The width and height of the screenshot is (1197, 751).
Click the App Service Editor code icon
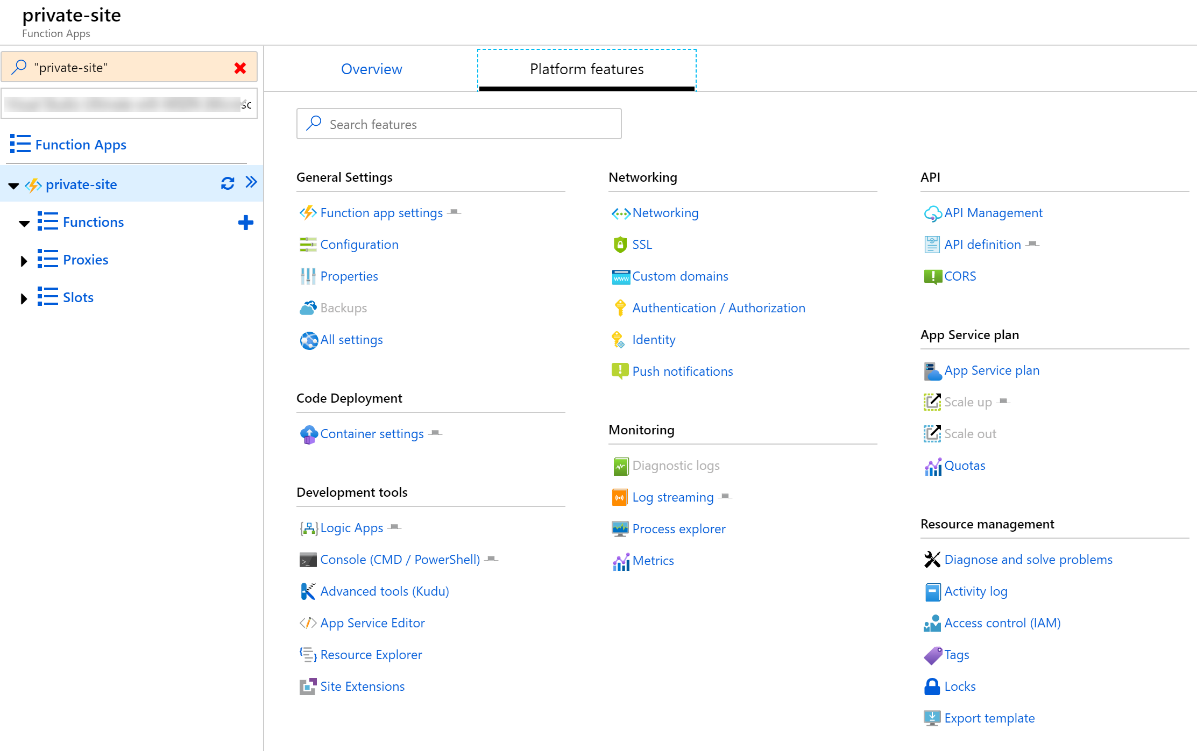308,624
